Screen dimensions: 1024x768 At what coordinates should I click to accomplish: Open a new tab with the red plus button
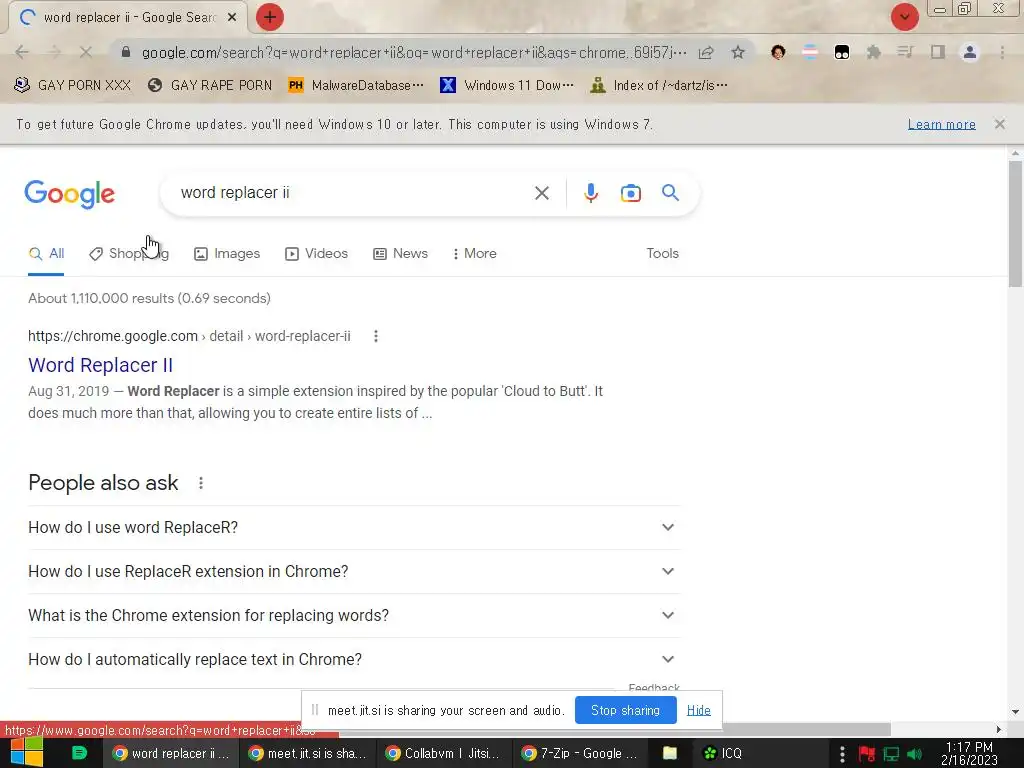(270, 17)
